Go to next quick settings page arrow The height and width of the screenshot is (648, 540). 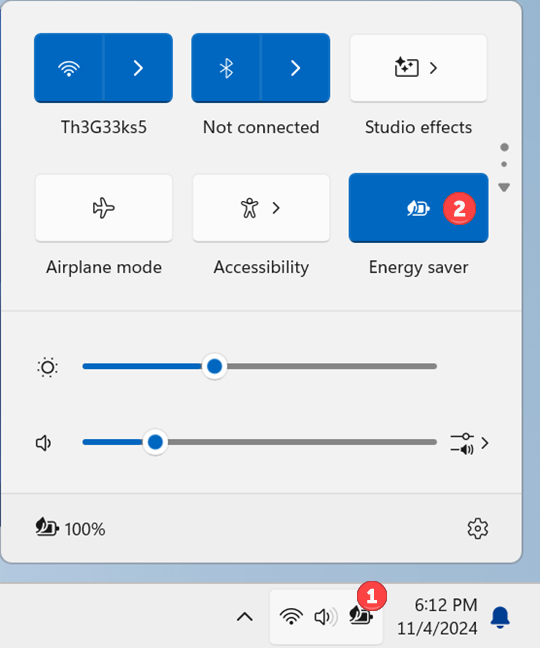(x=504, y=188)
